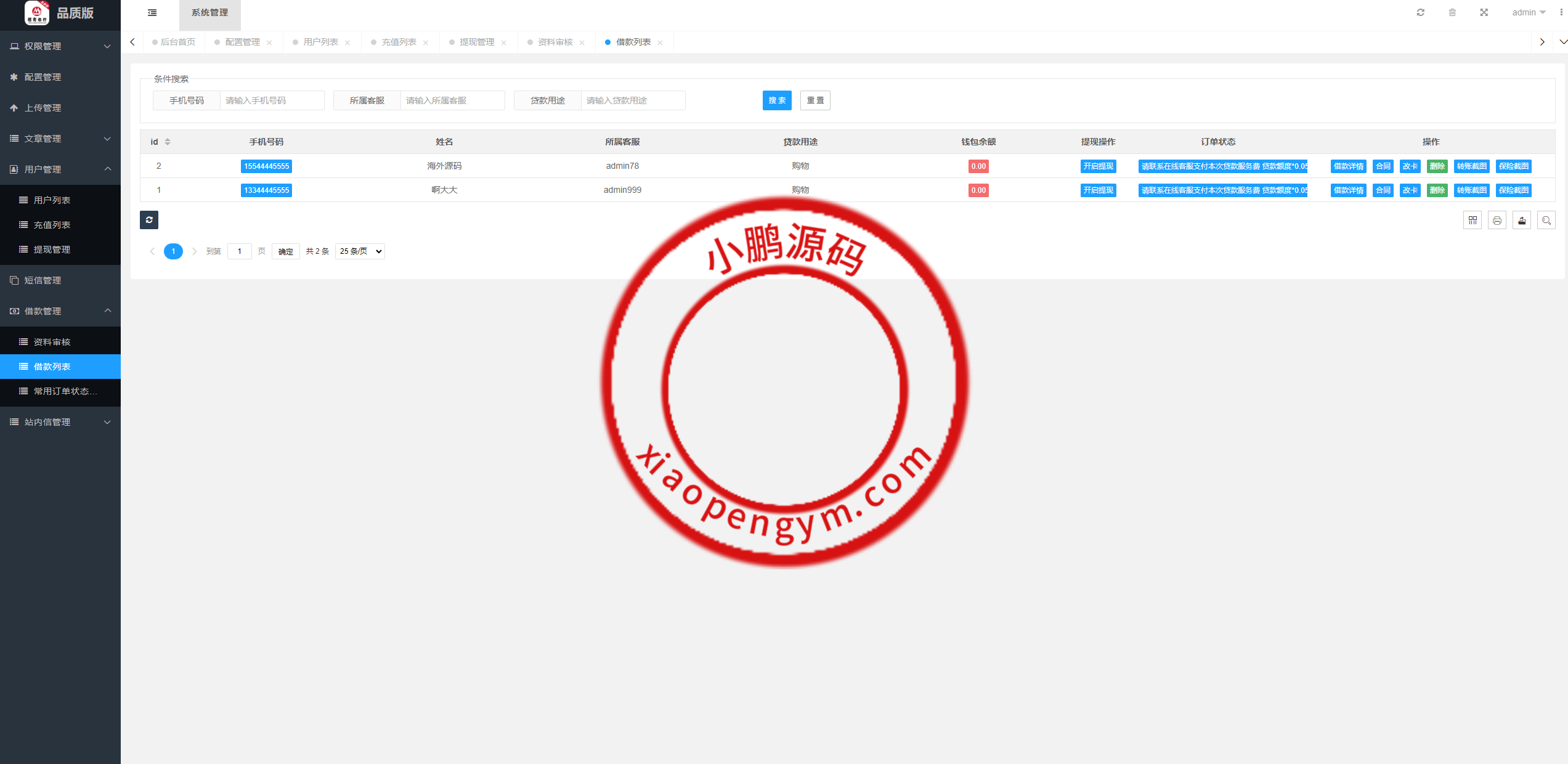Click the 搜索 search button
The image size is (1568, 764).
pos(776,100)
